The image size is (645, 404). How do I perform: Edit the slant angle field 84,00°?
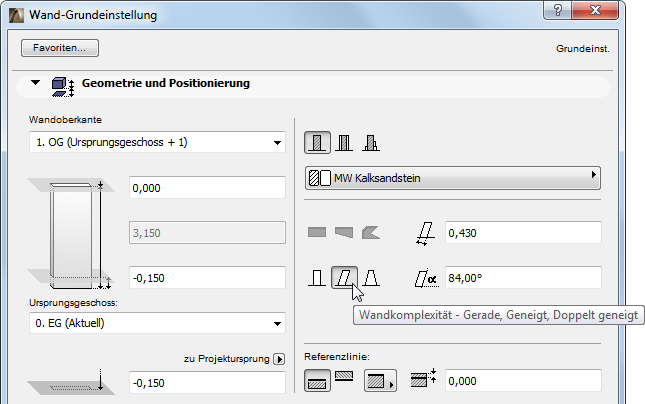tap(523, 278)
